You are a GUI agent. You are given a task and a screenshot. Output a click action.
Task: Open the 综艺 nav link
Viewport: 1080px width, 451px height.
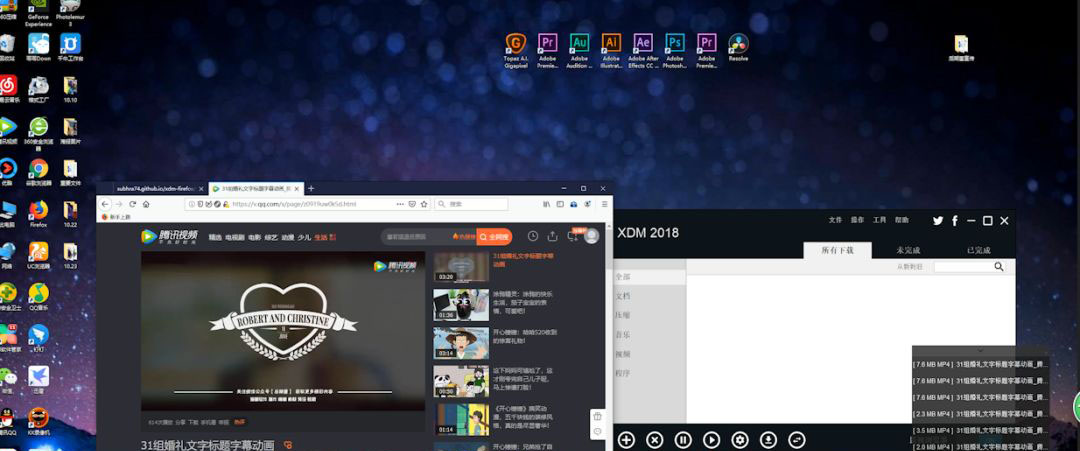[x=271, y=237]
